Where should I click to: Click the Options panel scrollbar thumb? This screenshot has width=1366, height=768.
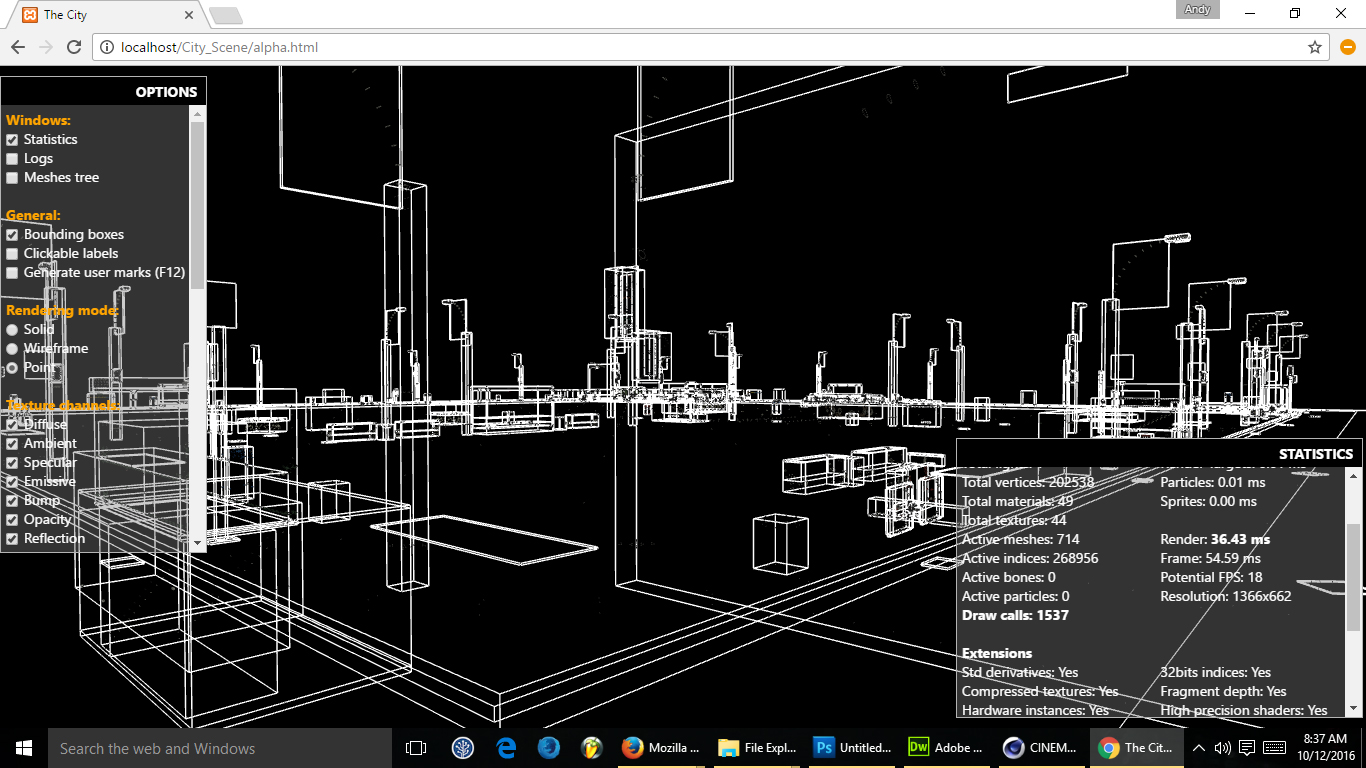tap(197, 205)
